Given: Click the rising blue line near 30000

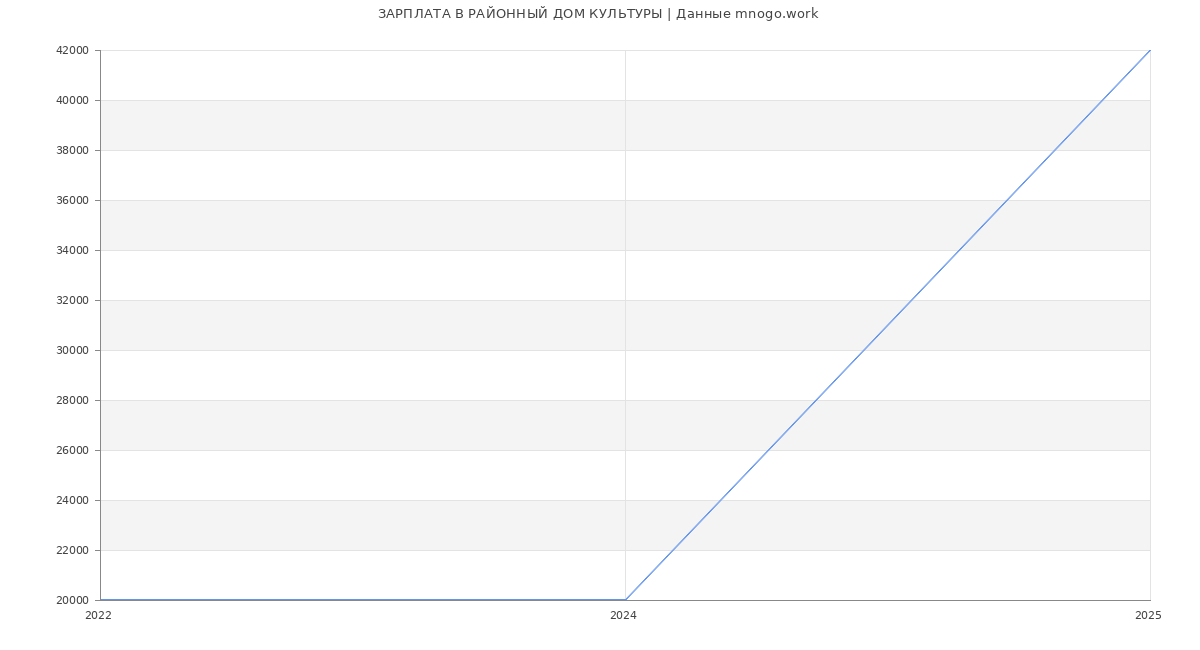Looking at the screenshot, I should (x=864, y=350).
